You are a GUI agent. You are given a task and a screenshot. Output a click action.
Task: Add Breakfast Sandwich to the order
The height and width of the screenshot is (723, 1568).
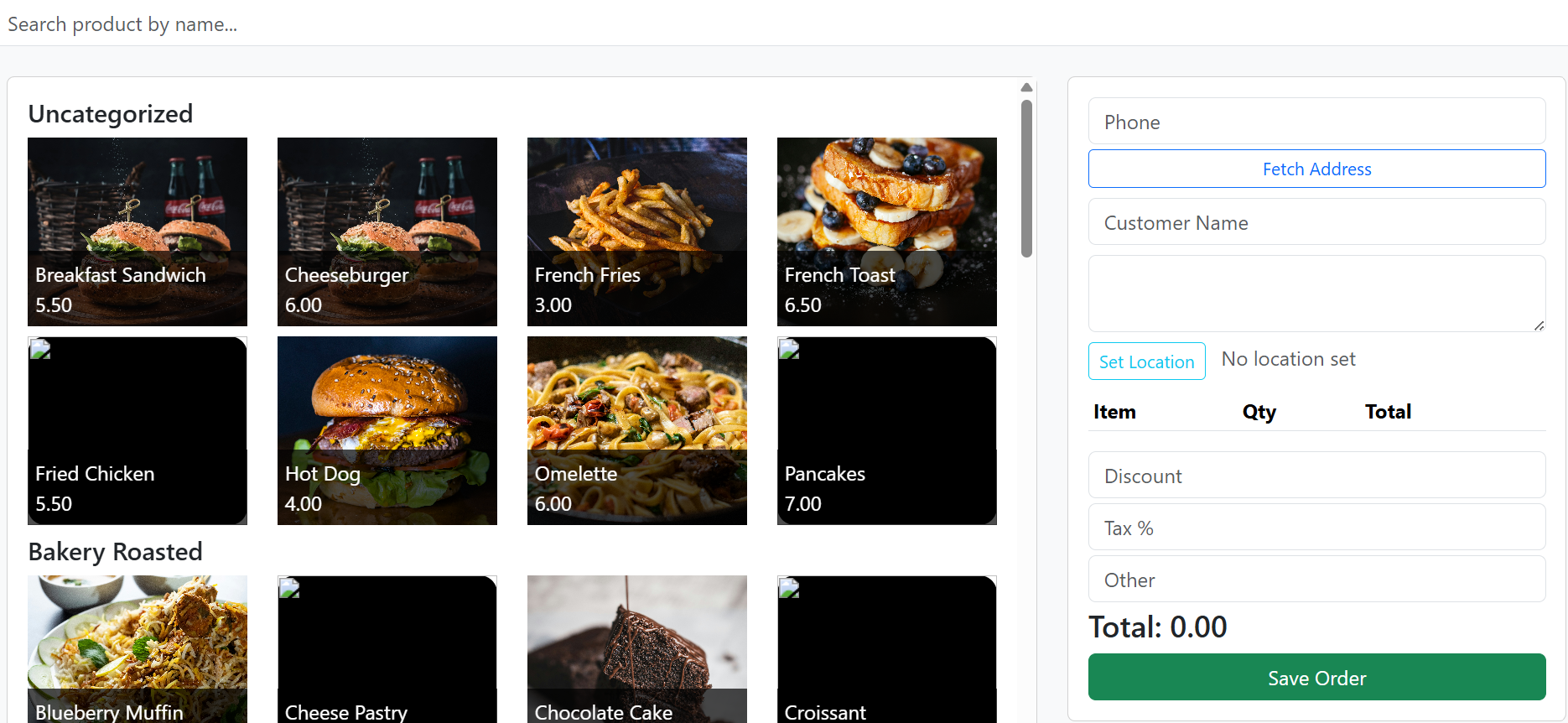(x=138, y=231)
